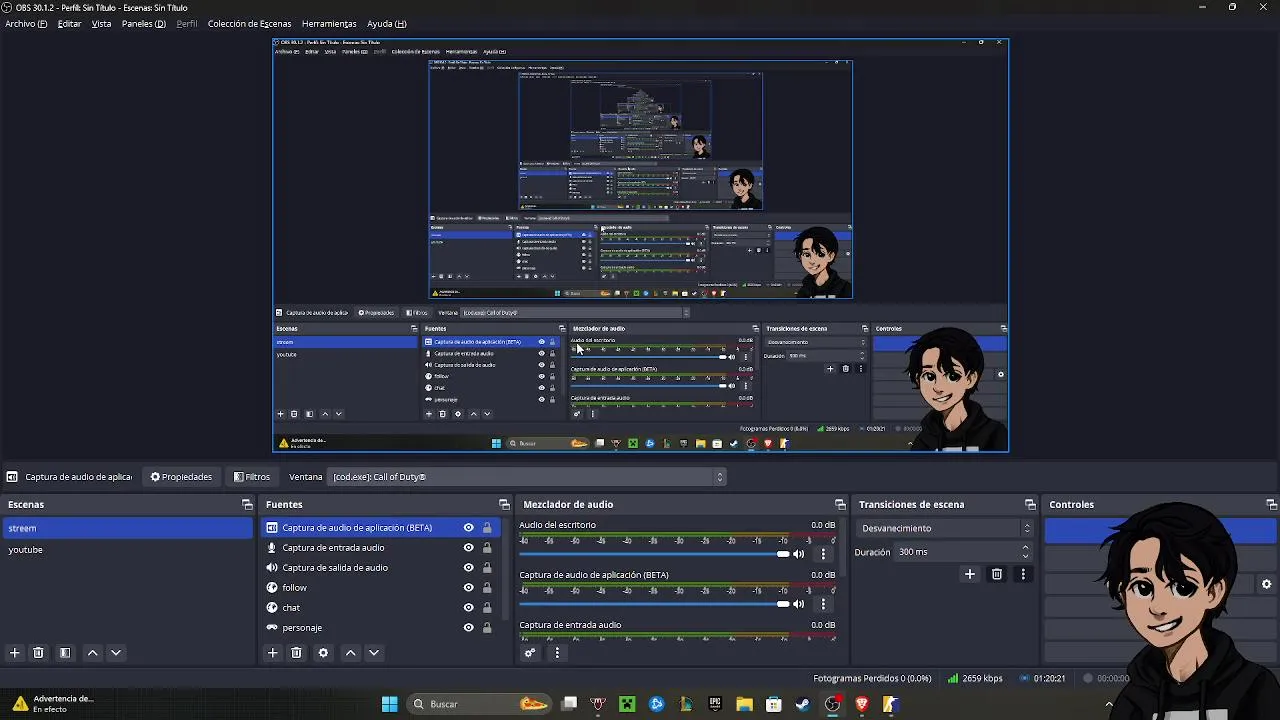
Task: Float the Fuentes dock panel
Action: [x=504, y=505]
